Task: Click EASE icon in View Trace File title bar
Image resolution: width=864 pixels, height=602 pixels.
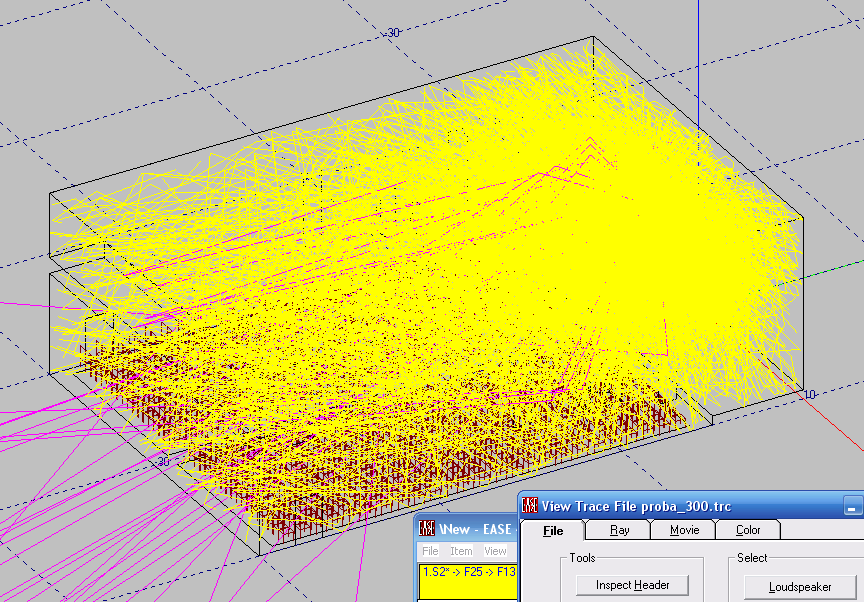Action: [x=530, y=506]
